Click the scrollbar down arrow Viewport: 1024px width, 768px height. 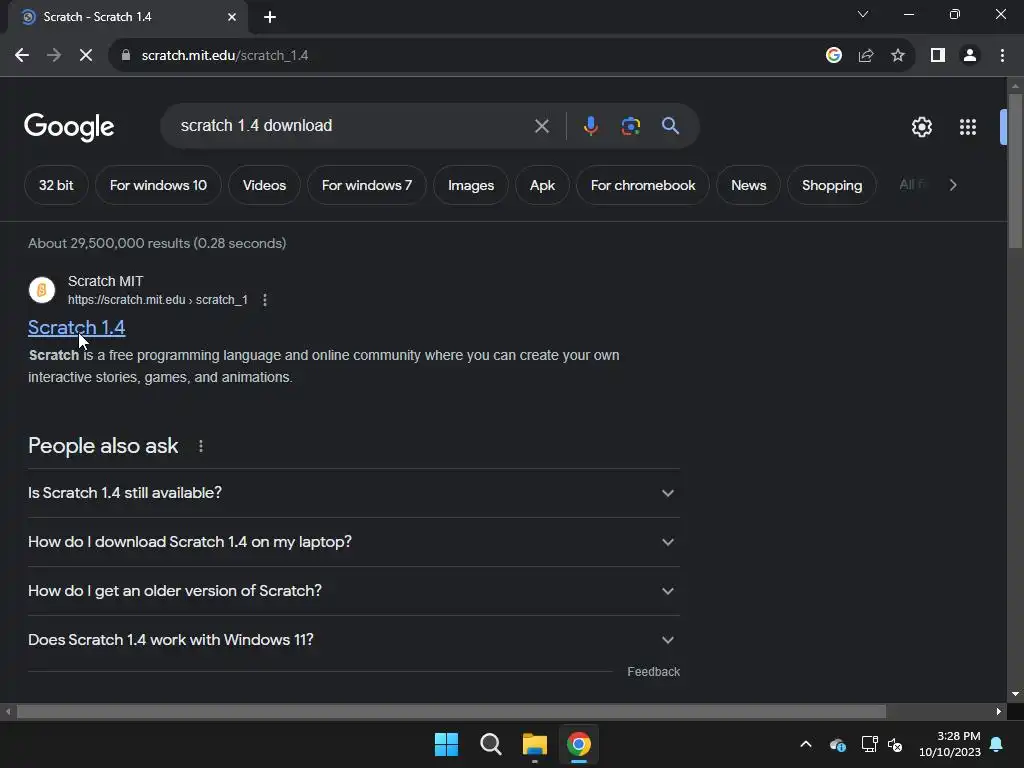(1014, 694)
